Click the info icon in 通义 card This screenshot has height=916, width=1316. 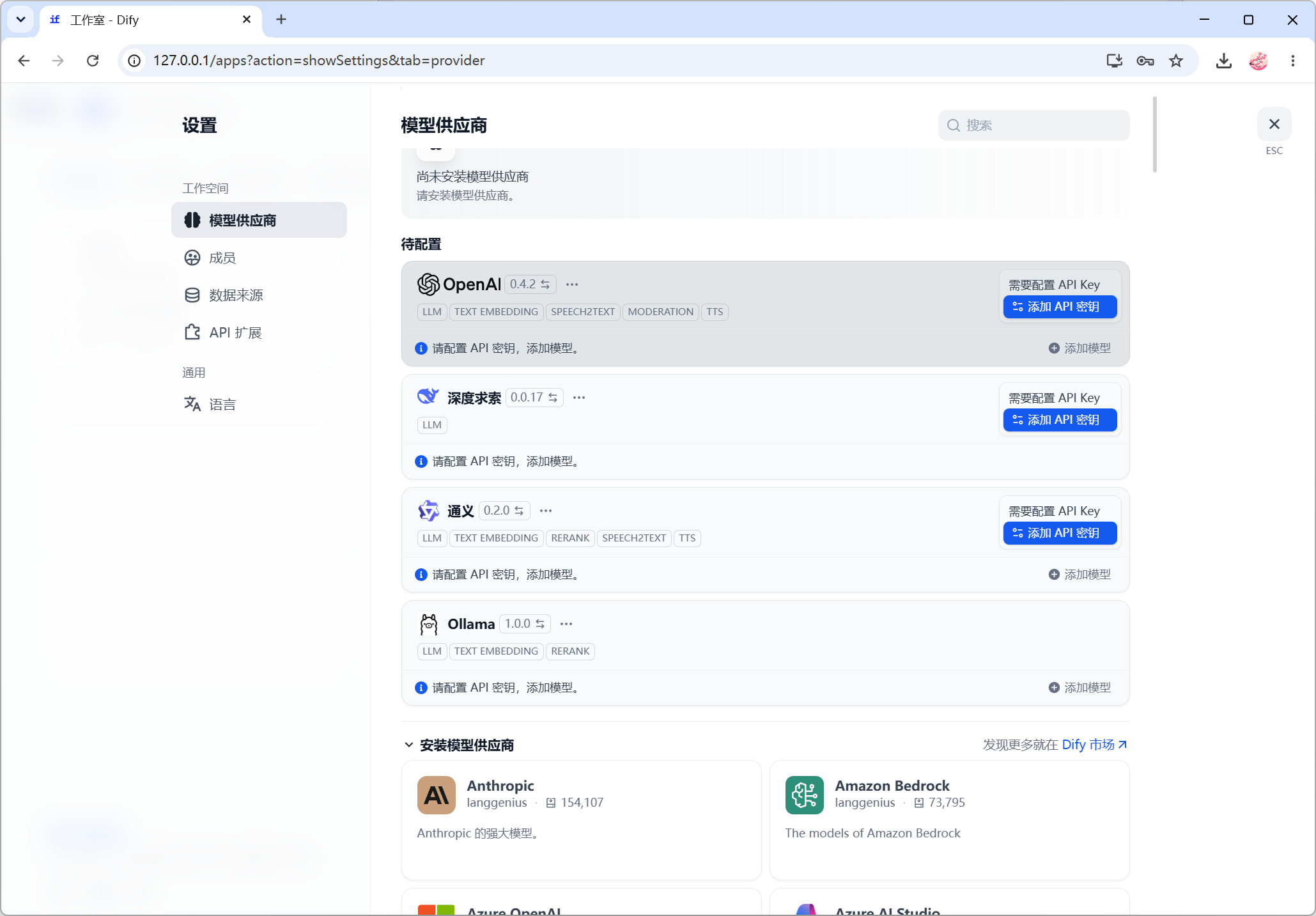(x=421, y=575)
